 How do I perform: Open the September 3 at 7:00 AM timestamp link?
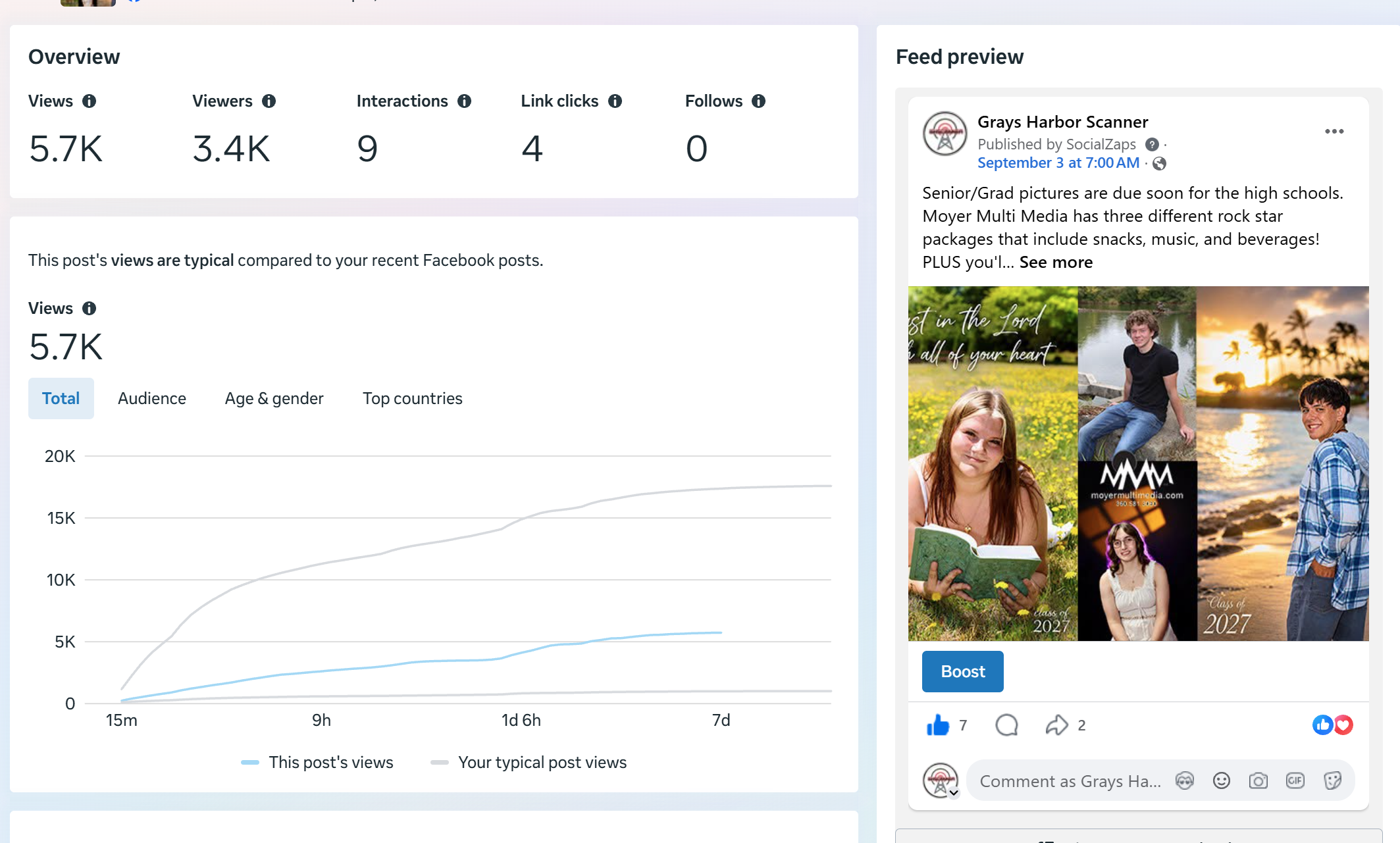[x=1058, y=163]
